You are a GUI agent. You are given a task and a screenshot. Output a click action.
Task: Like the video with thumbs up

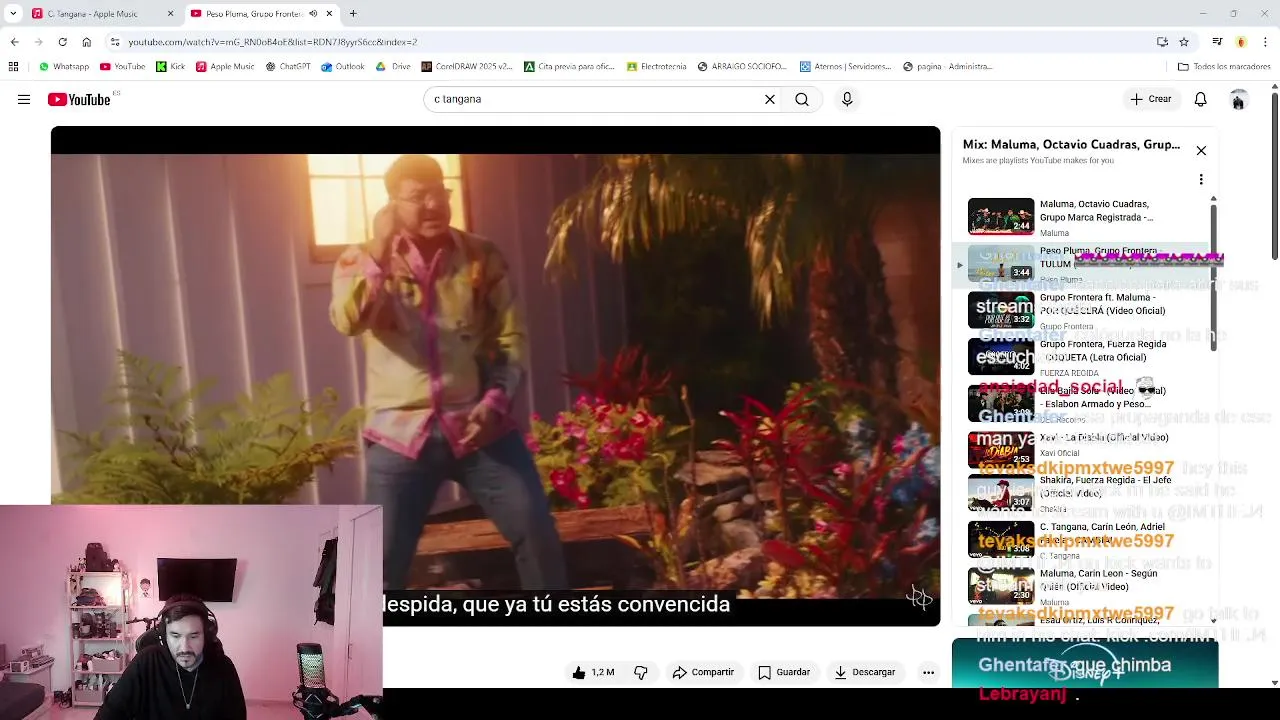click(x=592, y=672)
